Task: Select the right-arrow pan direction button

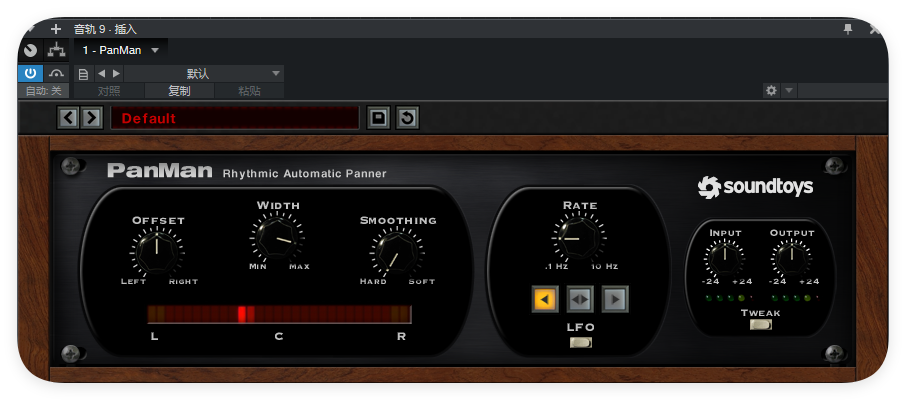Action: click(x=615, y=299)
